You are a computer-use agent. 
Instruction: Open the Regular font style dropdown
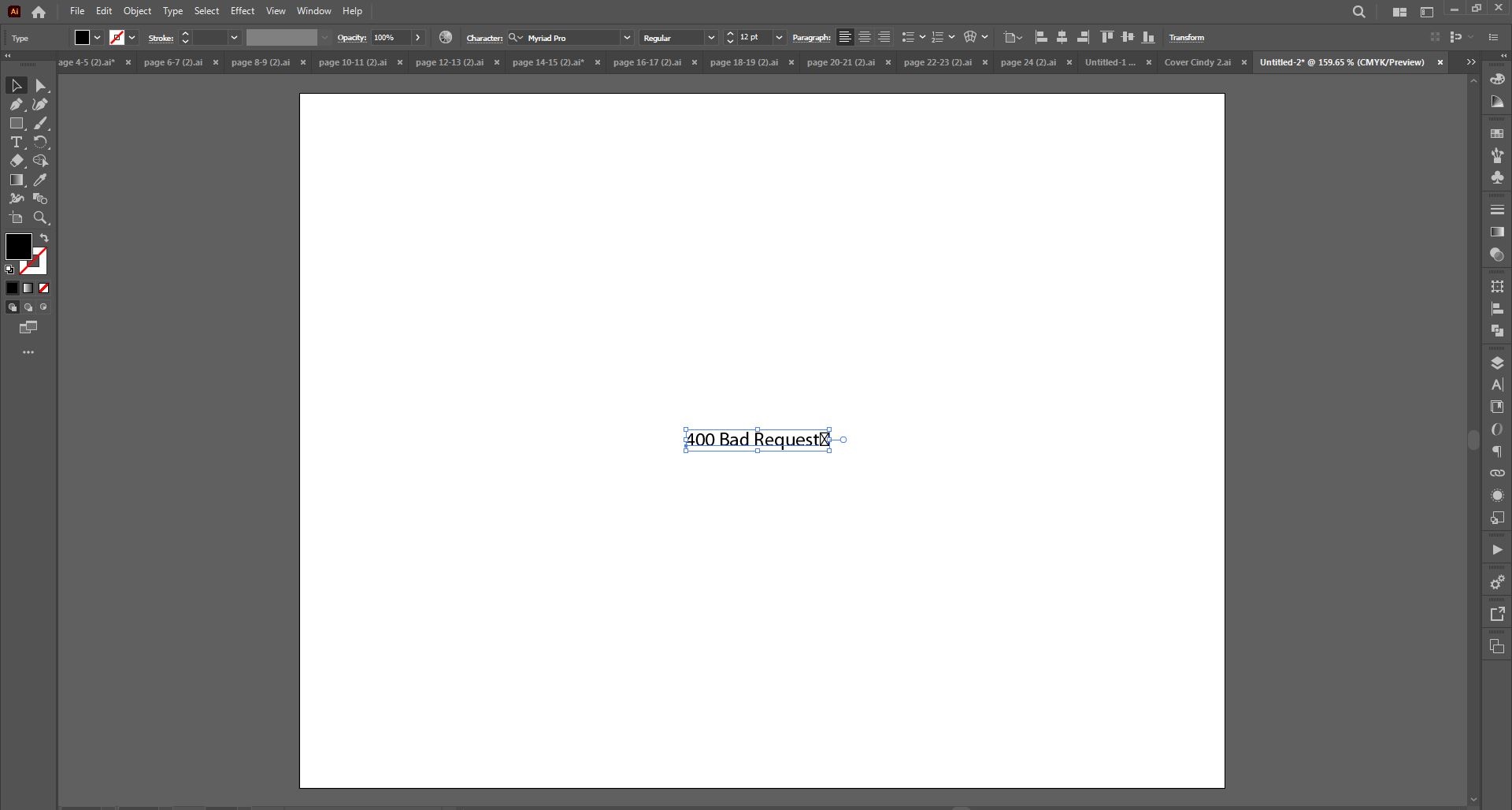[710, 37]
